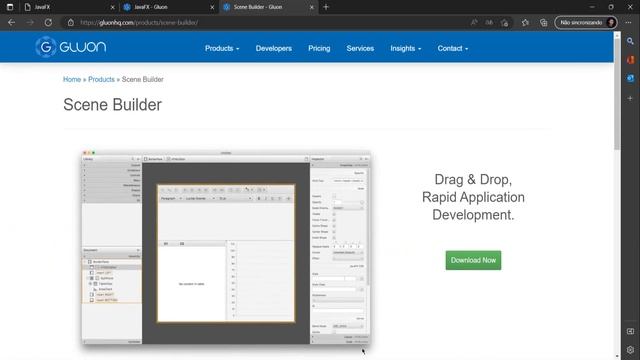This screenshot has width=640, height=360.
Task: Open the sidebar search icon
Action: coord(630,41)
